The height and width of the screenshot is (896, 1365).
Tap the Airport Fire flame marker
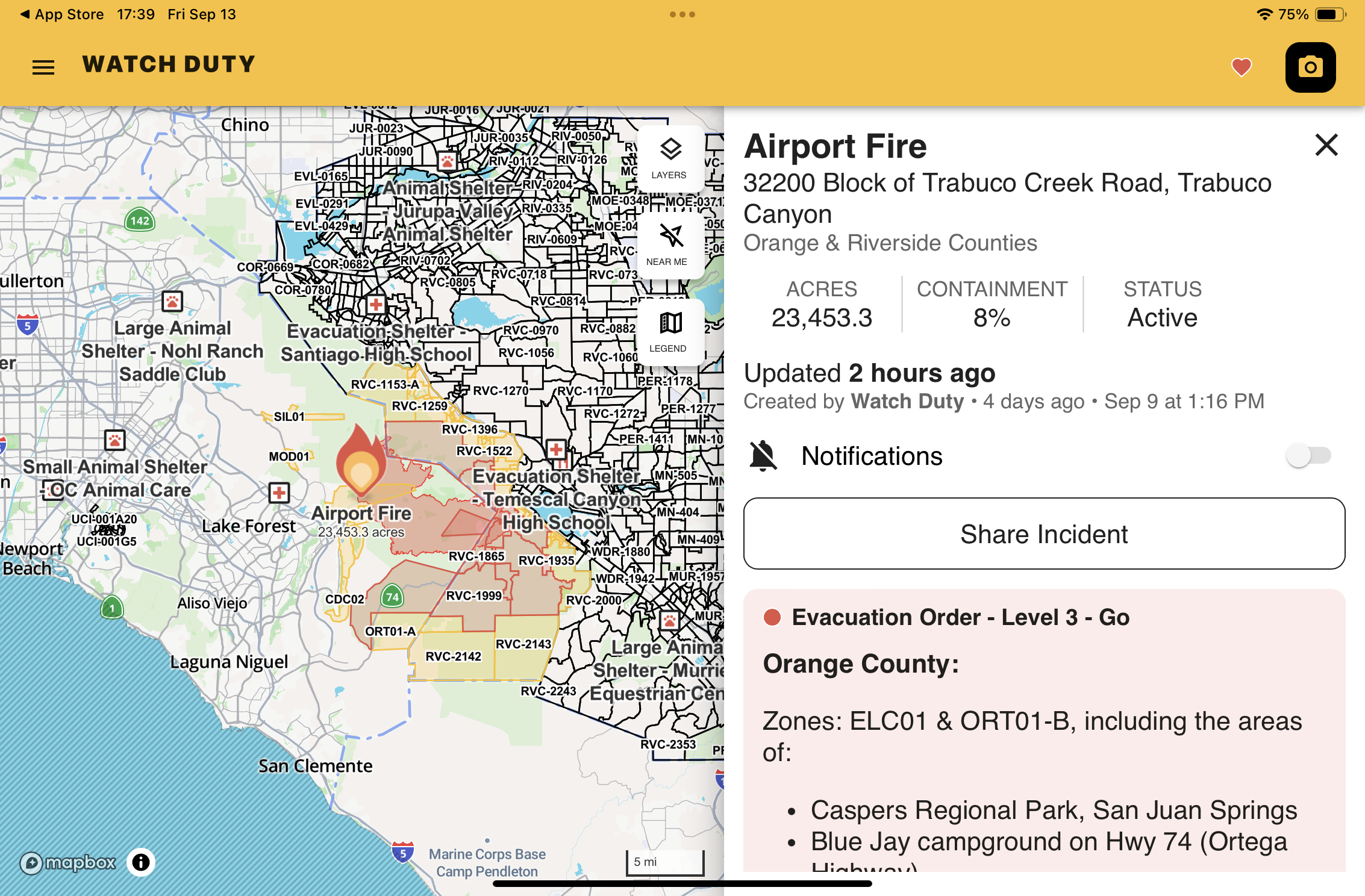click(361, 462)
